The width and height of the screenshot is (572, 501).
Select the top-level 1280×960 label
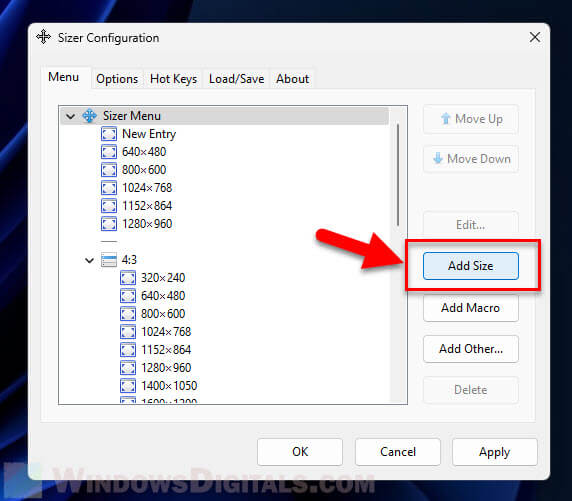point(147,224)
